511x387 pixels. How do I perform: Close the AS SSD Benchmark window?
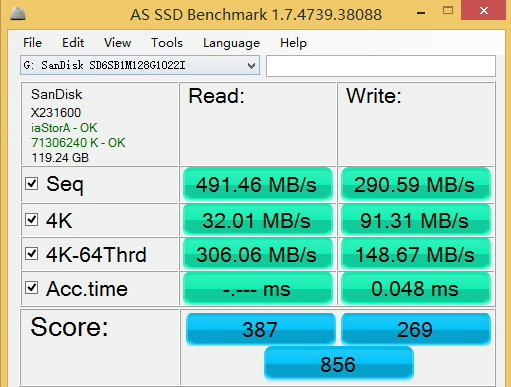pos(484,10)
